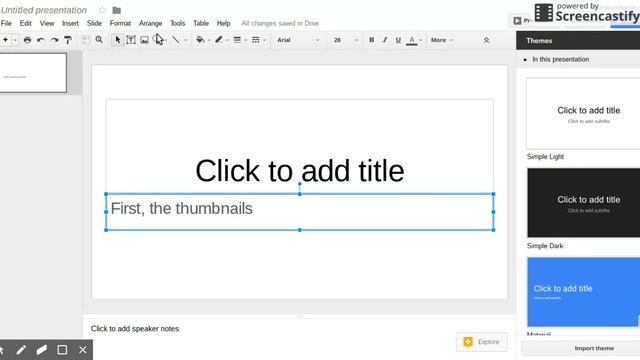This screenshot has height=360, width=640.
Task: Click the Move to folder icon
Action: [116, 10]
